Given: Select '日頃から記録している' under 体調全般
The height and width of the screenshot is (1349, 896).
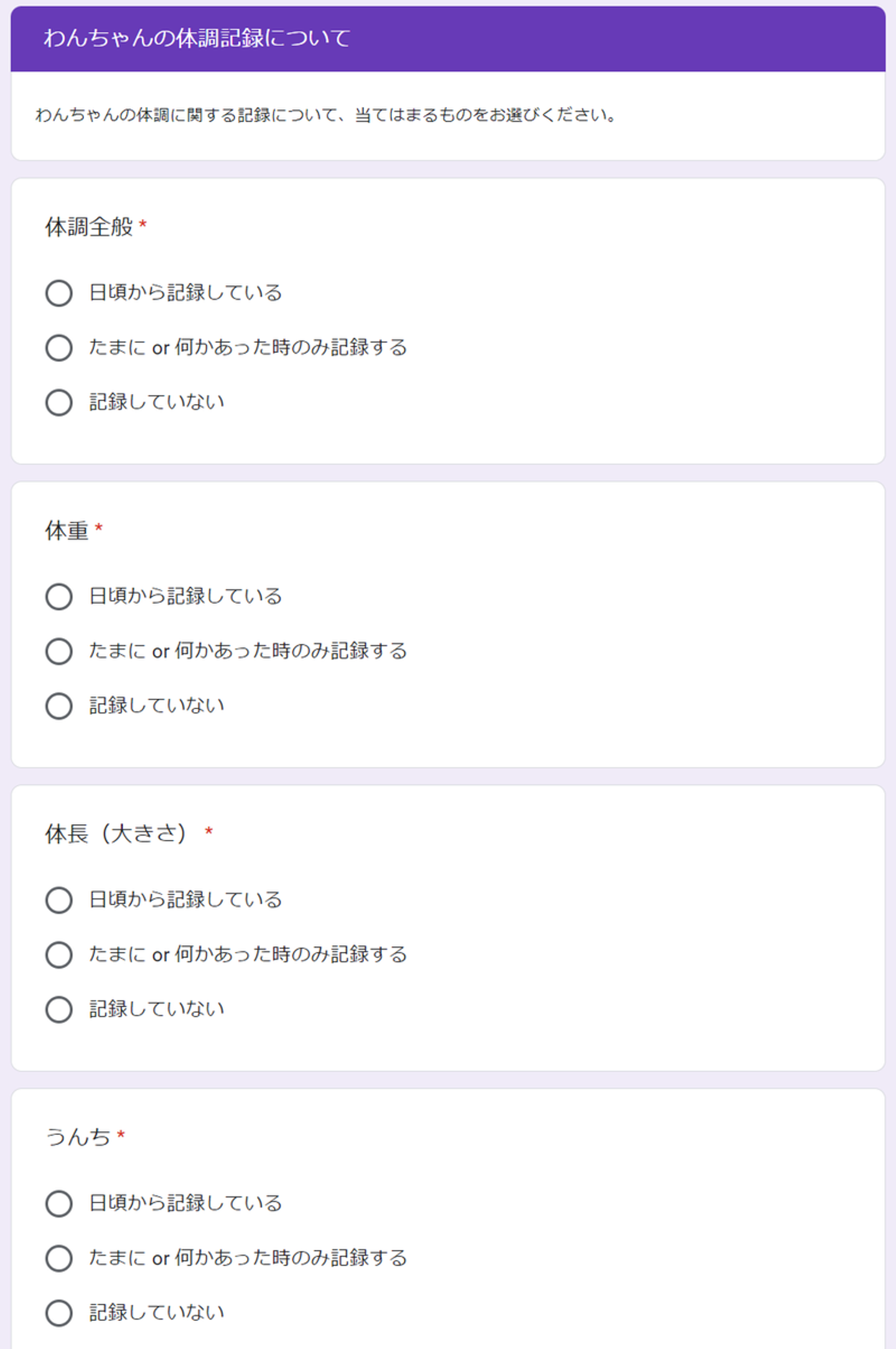Looking at the screenshot, I should pos(59,293).
